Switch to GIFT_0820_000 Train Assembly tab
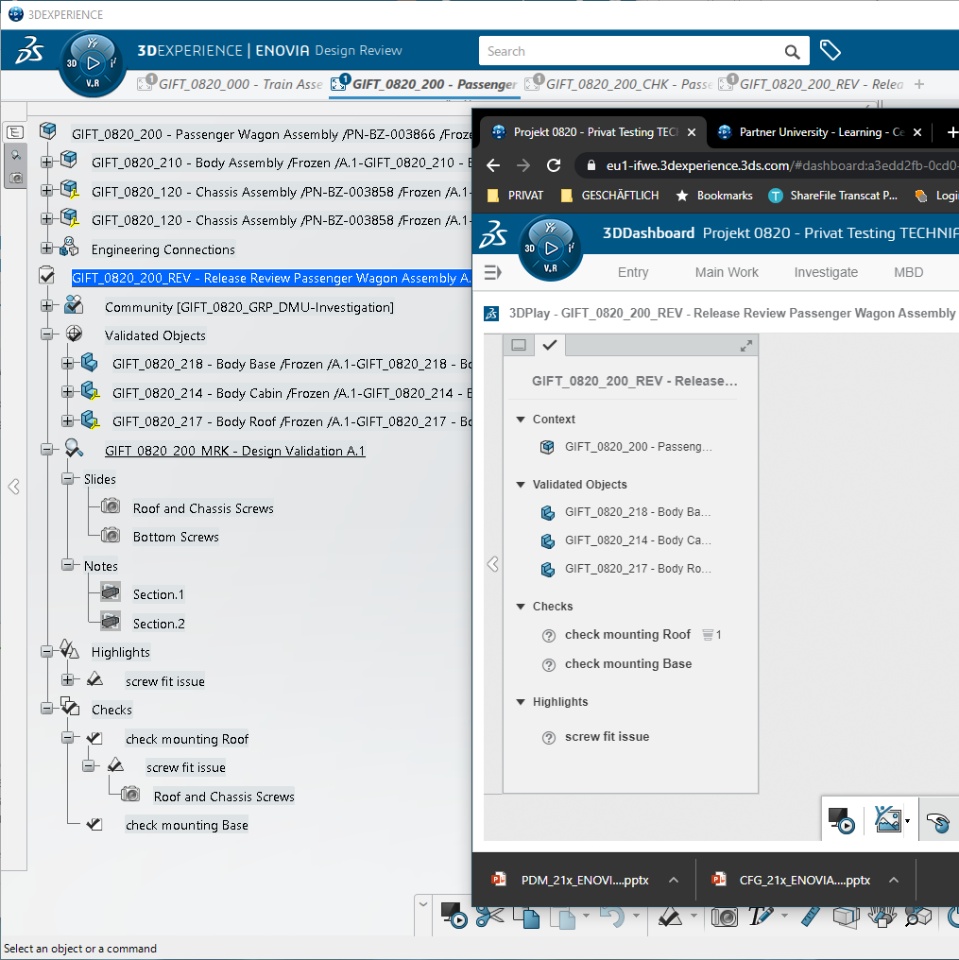Image resolution: width=959 pixels, height=960 pixels. pyautogui.click(x=231, y=84)
